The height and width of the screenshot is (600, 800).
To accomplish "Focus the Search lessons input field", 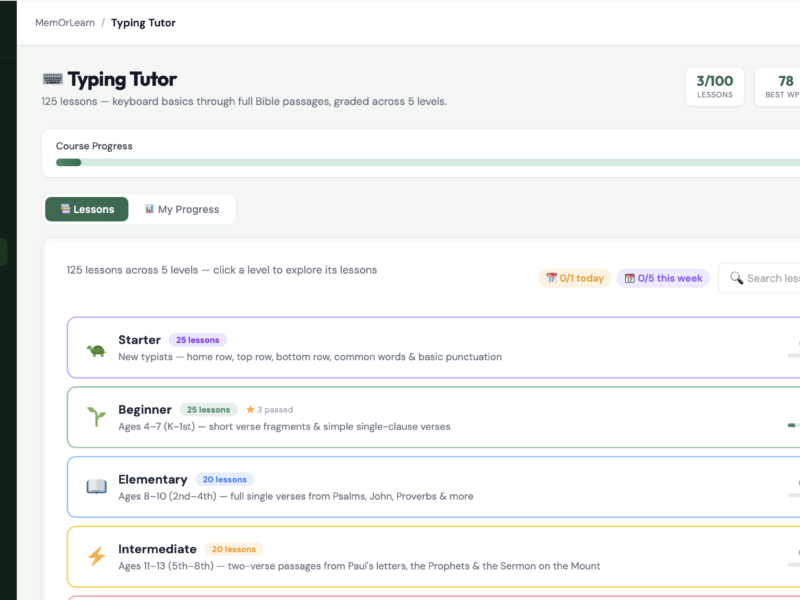I will coord(759,278).
